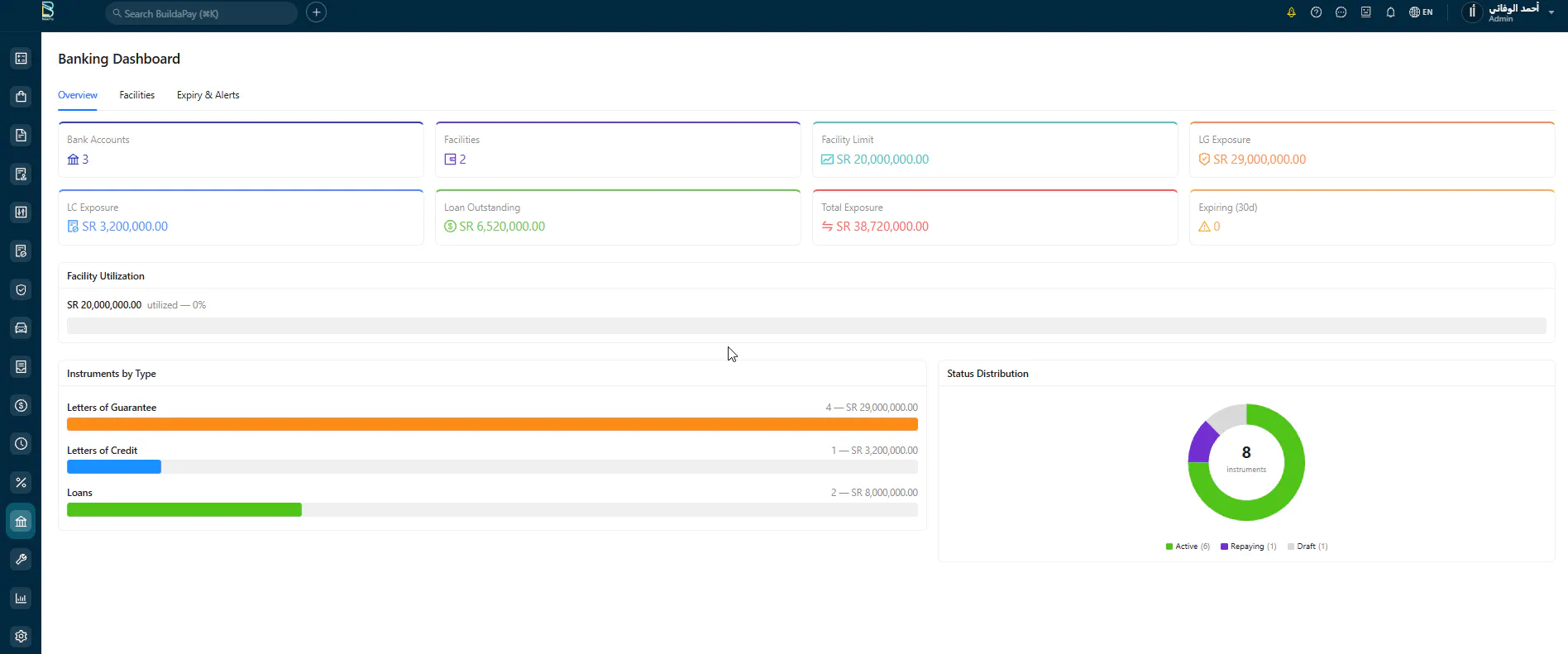Select the active bank building sidebar icon
Viewport: 1568px width, 654px height.
point(21,521)
